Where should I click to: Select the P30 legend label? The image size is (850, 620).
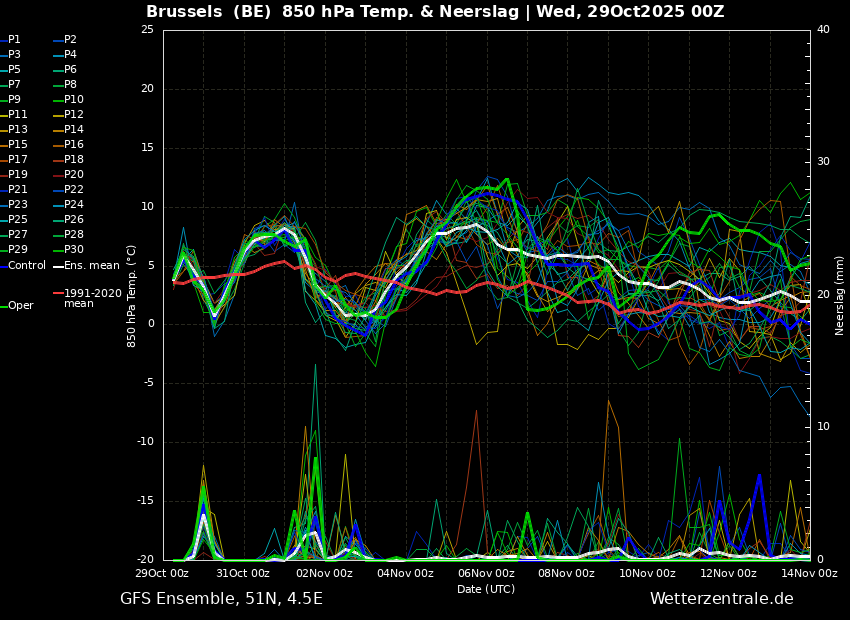click(74, 249)
